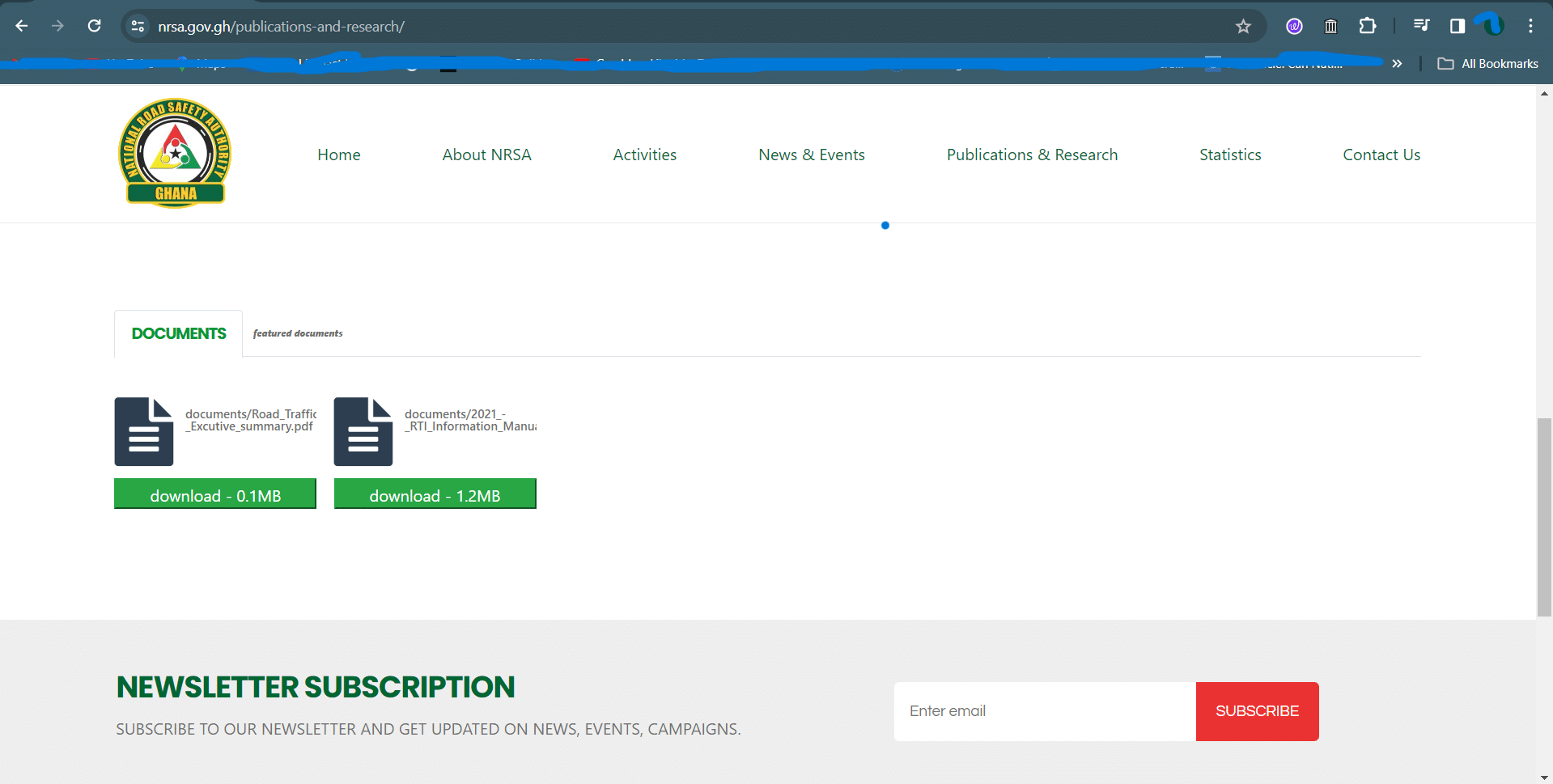Open the extensions puzzle icon
This screenshot has height=784, width=1553.
(1367, 26)
